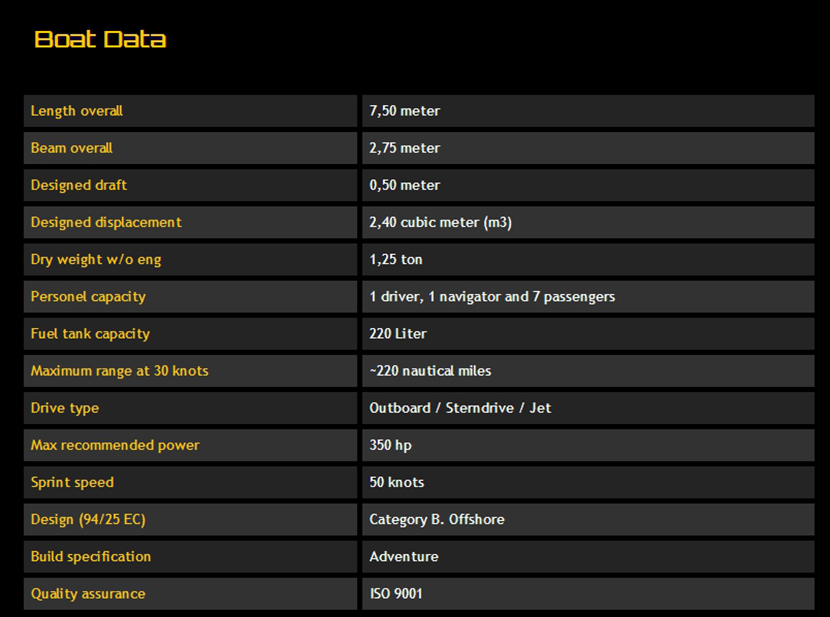Click the 7,50 meter value cell
The image size is (830, 617).
pos(405,111)
